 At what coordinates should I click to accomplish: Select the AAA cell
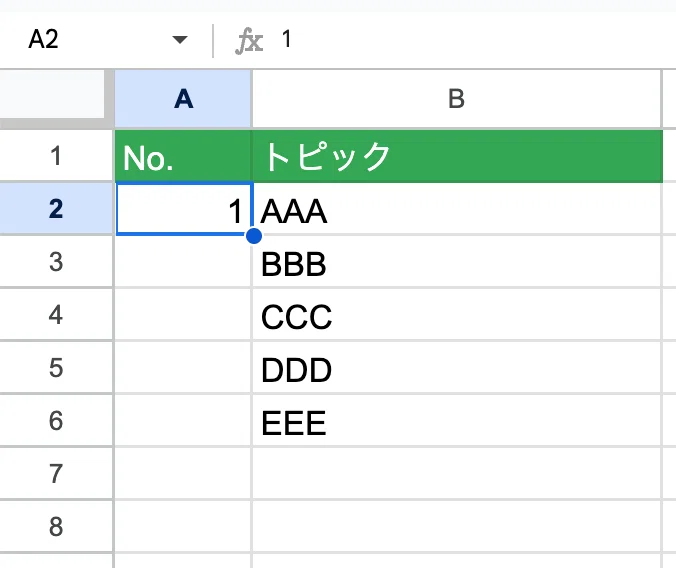click(x=457, y=209)
